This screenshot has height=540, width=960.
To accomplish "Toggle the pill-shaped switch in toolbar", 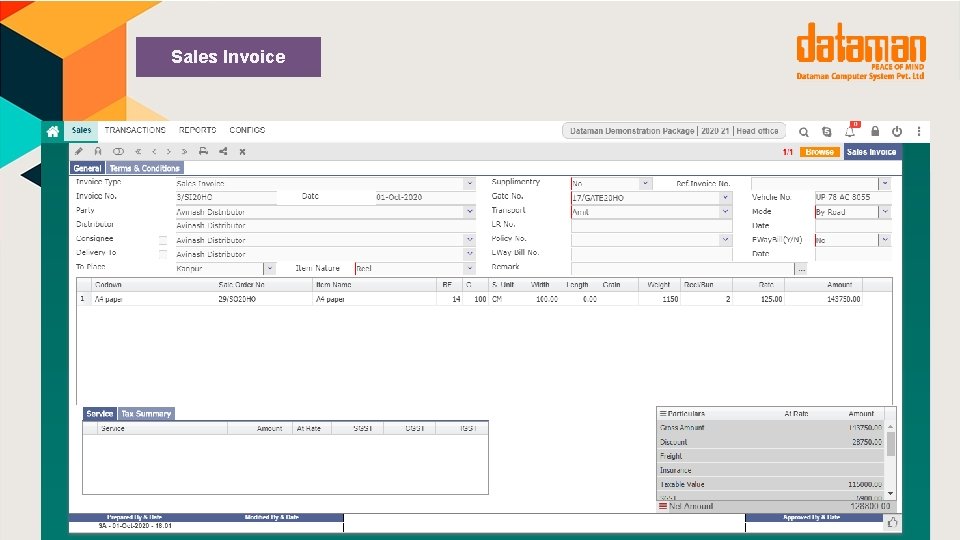I will 118,151.
